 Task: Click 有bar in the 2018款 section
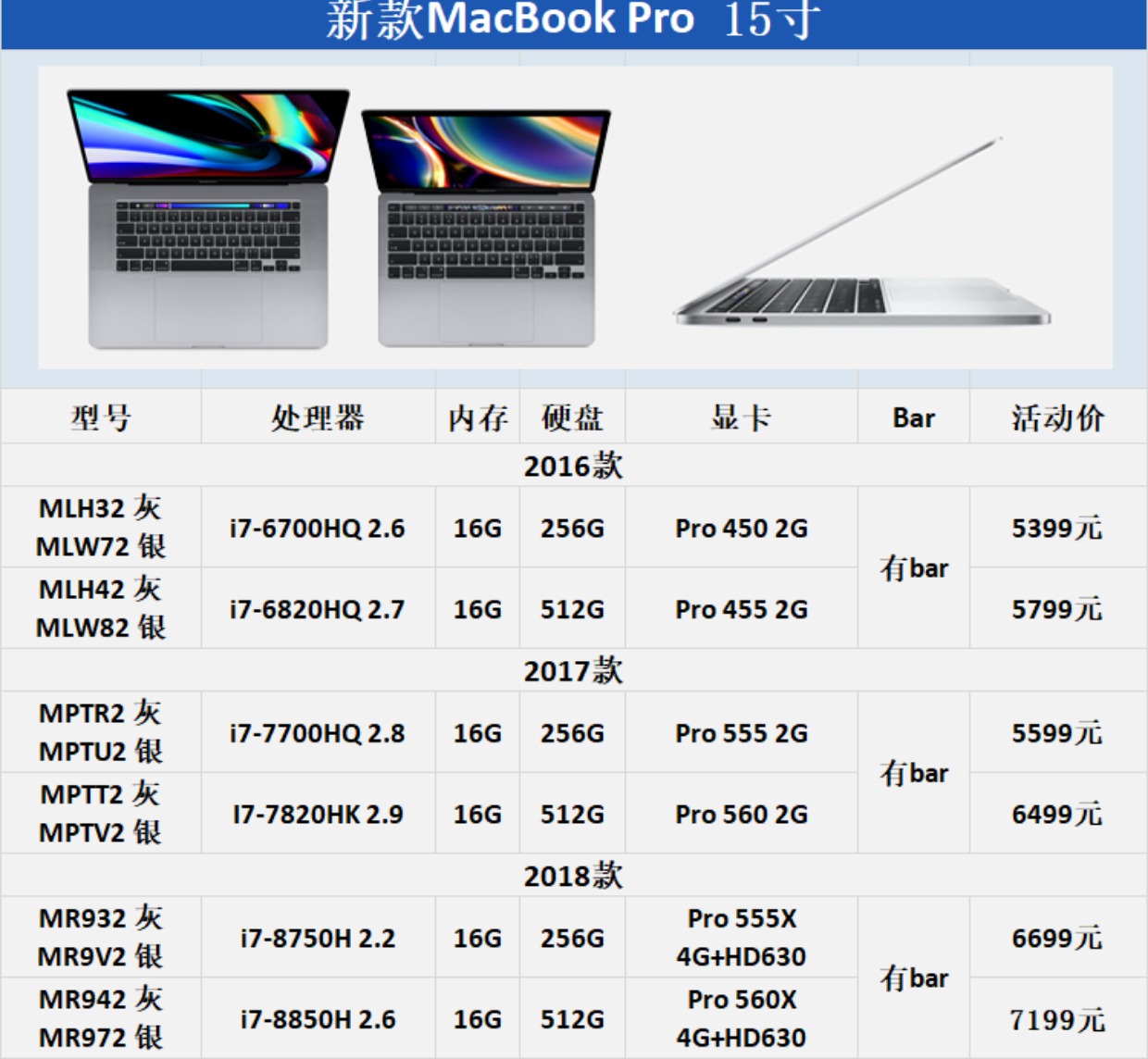[914, 978]
